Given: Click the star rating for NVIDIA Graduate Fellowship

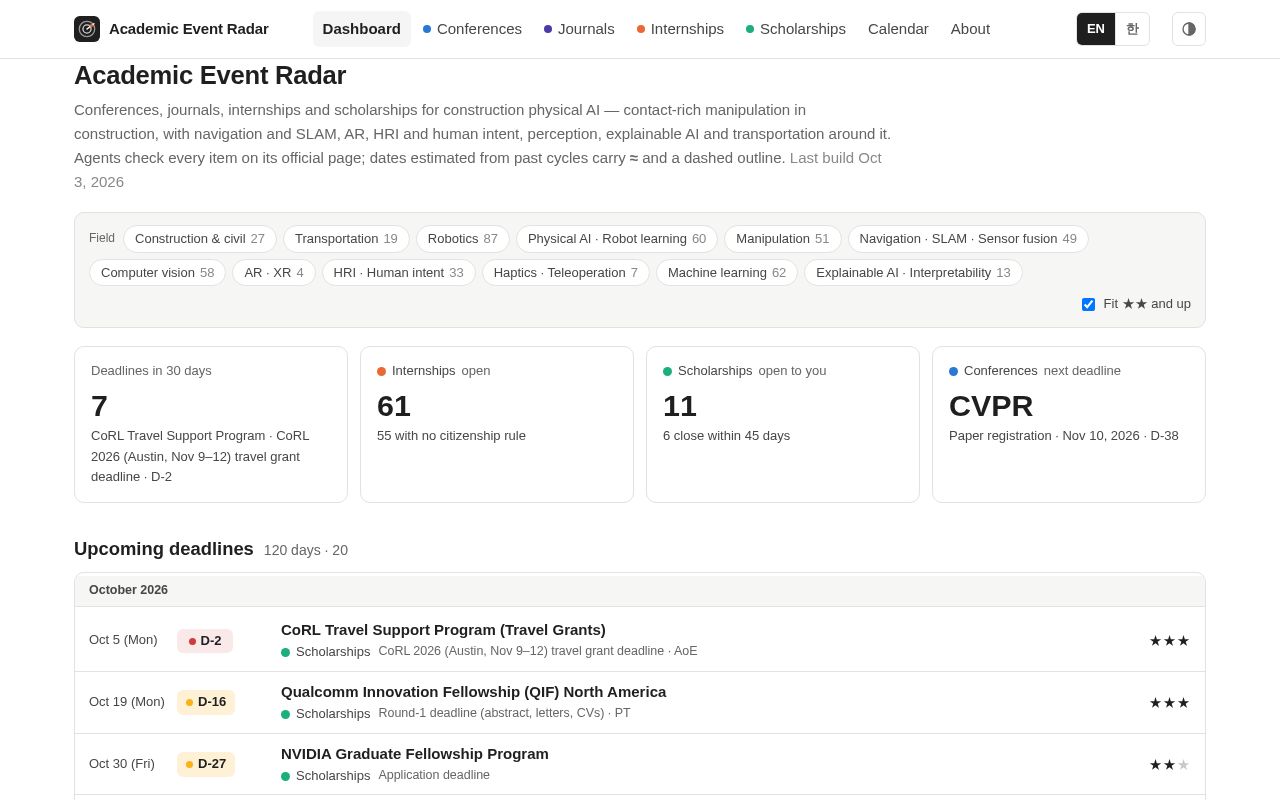Looking at the screenshot, I should (x=1169, y=765).
